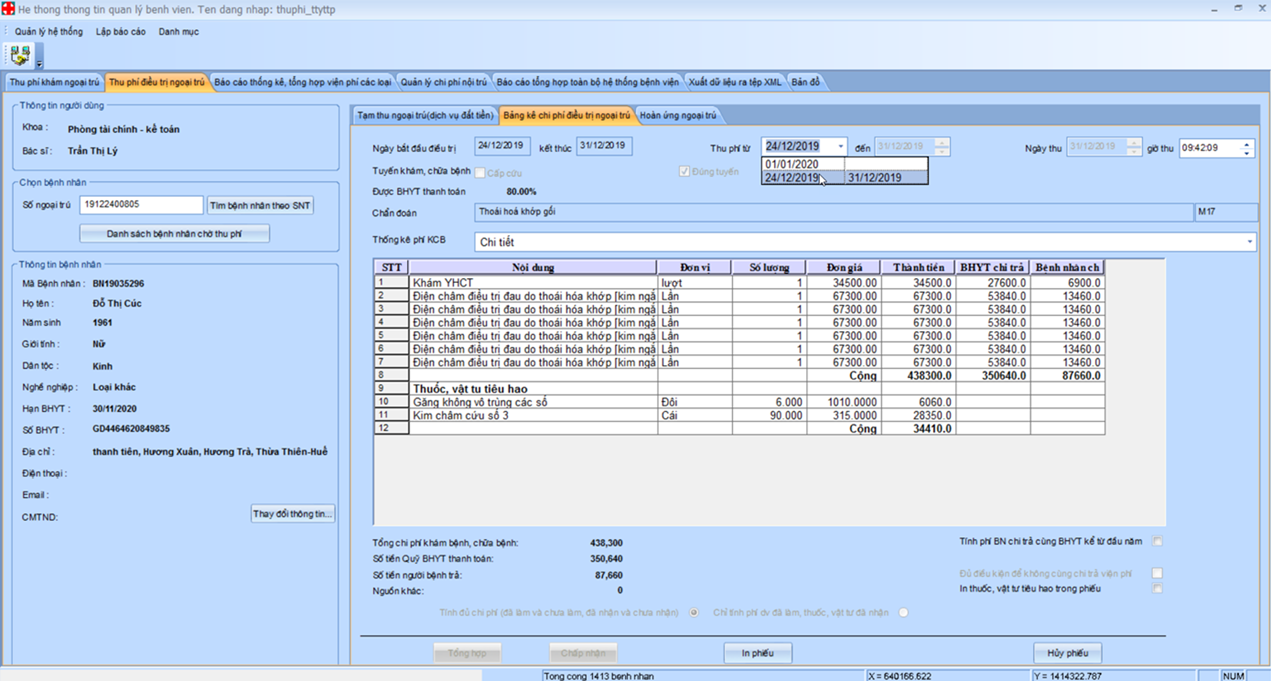Viewport: 1271px width, 683px height.
Task: Click the Đơn vị column header
Action: pyautogui.click(x=695, y=267)
